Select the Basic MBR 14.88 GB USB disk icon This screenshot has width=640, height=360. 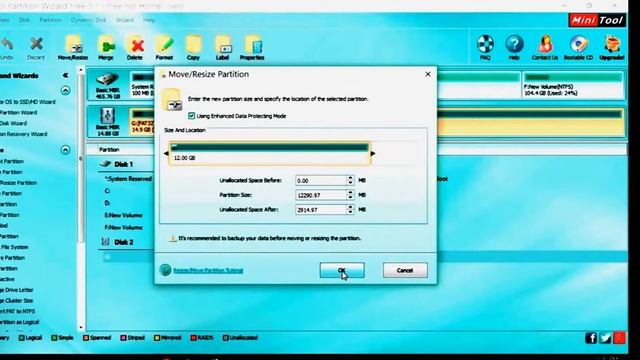click(x=107, y=116)
